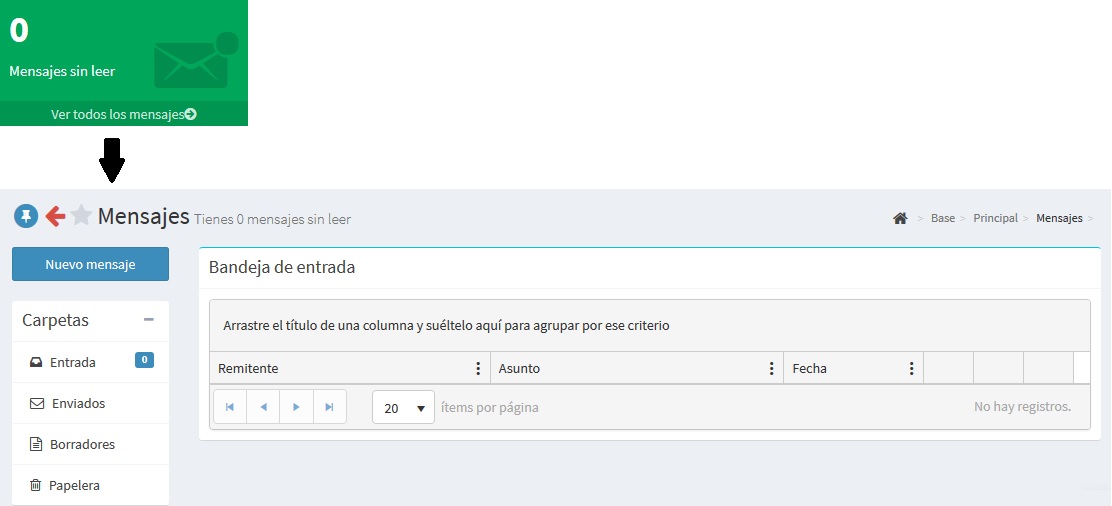Go to the first page of results
1112x506 pixels.
pyautogui.click(x=230, y=407)
